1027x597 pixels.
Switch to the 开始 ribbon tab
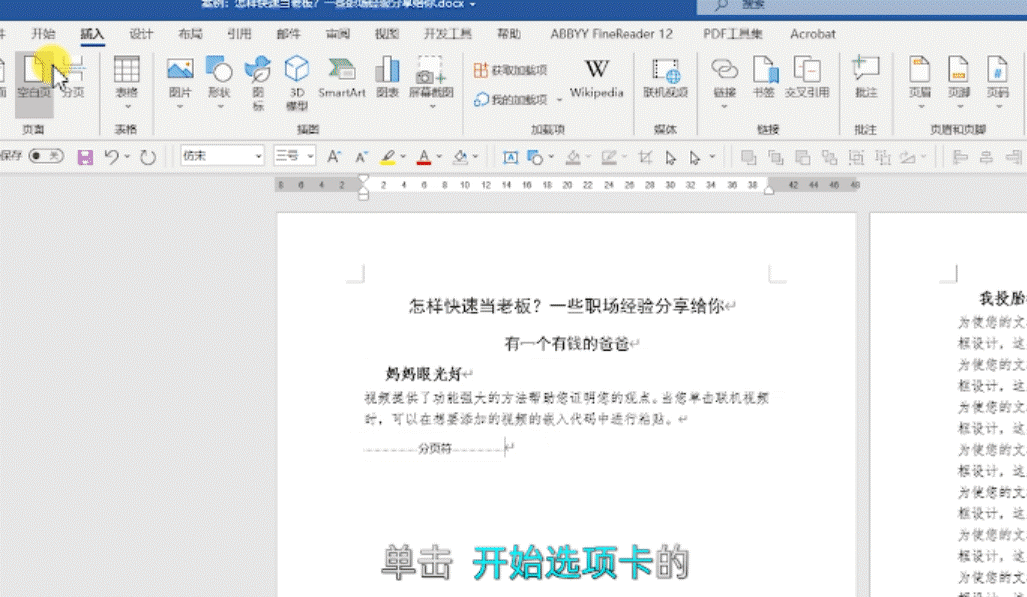point(43,33)
